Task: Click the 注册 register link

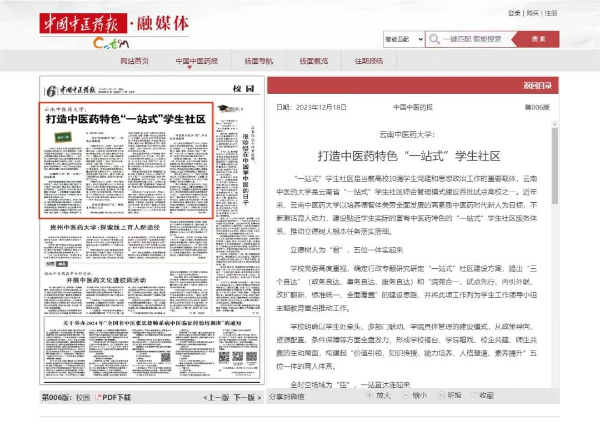Action: [551, 13]
